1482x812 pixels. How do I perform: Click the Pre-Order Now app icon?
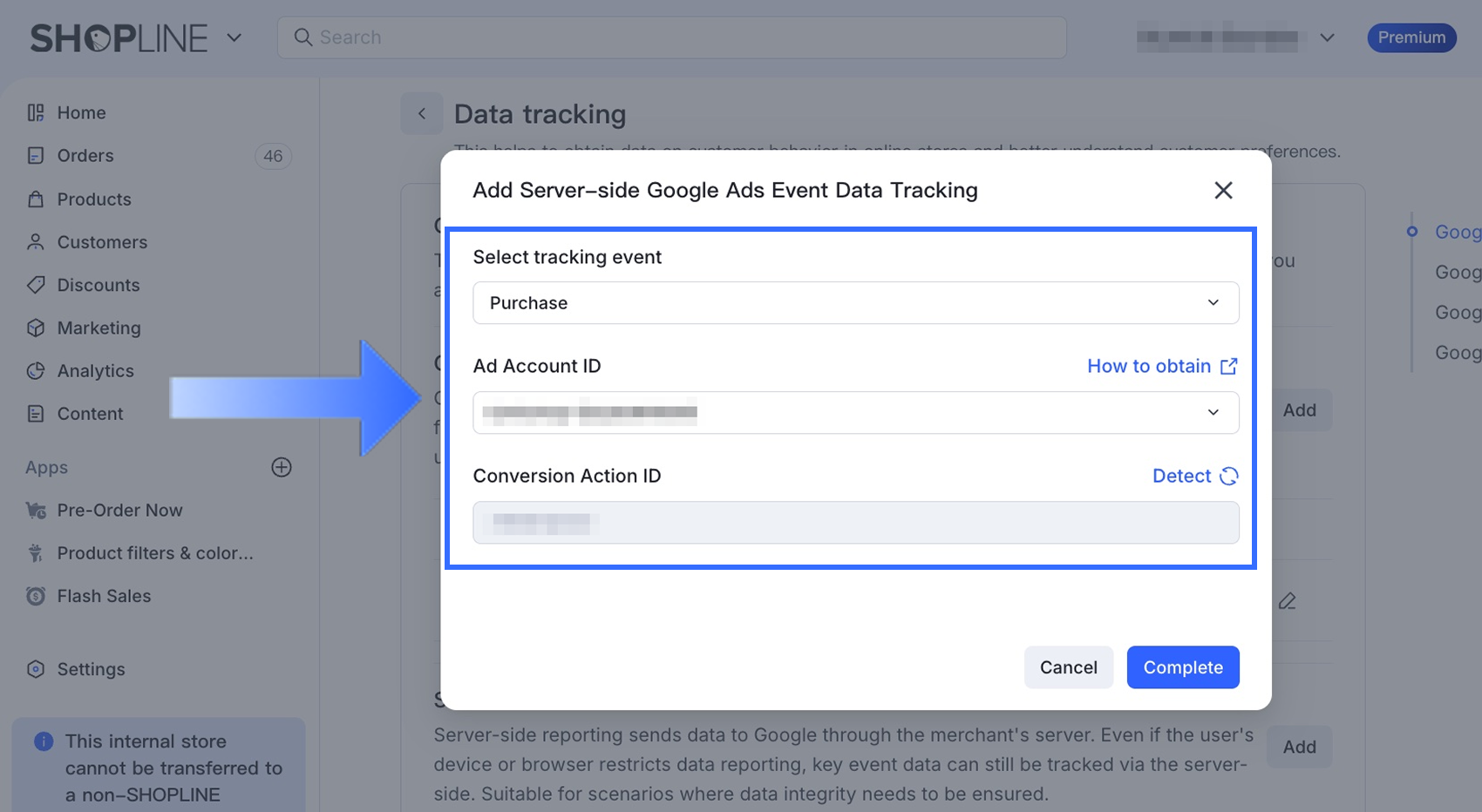(36, 511)
